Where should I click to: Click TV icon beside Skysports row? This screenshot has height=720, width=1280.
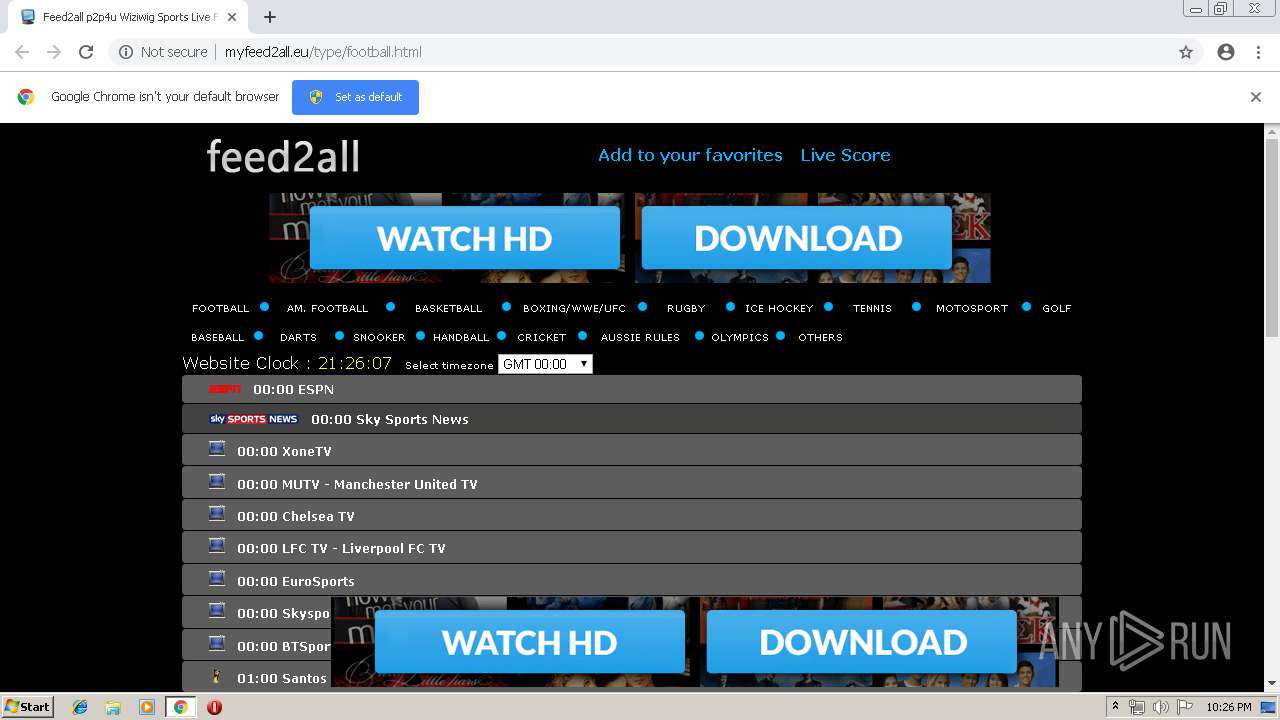pyautogui.click(x=217, y=611)
